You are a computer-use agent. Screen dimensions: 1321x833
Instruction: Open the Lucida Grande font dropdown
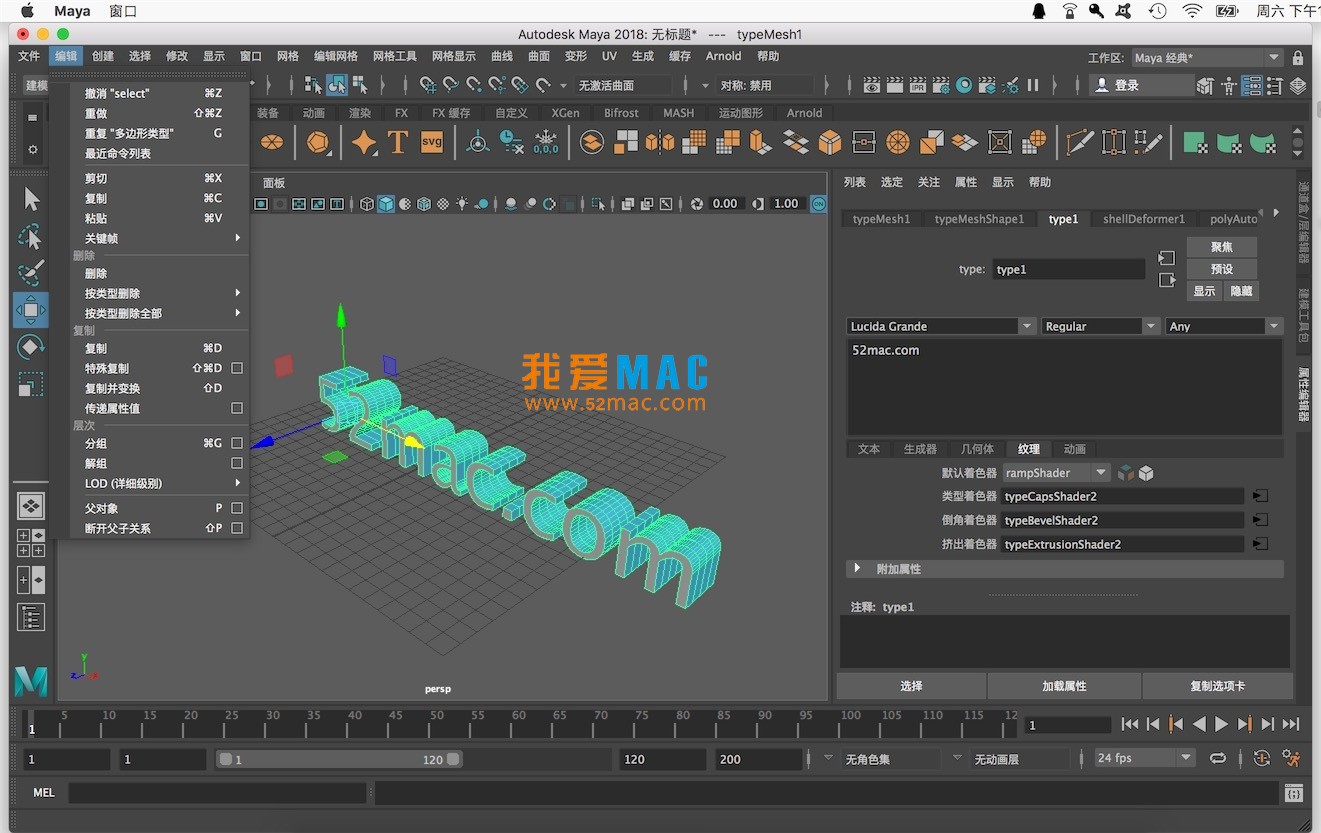(1028, 326)
